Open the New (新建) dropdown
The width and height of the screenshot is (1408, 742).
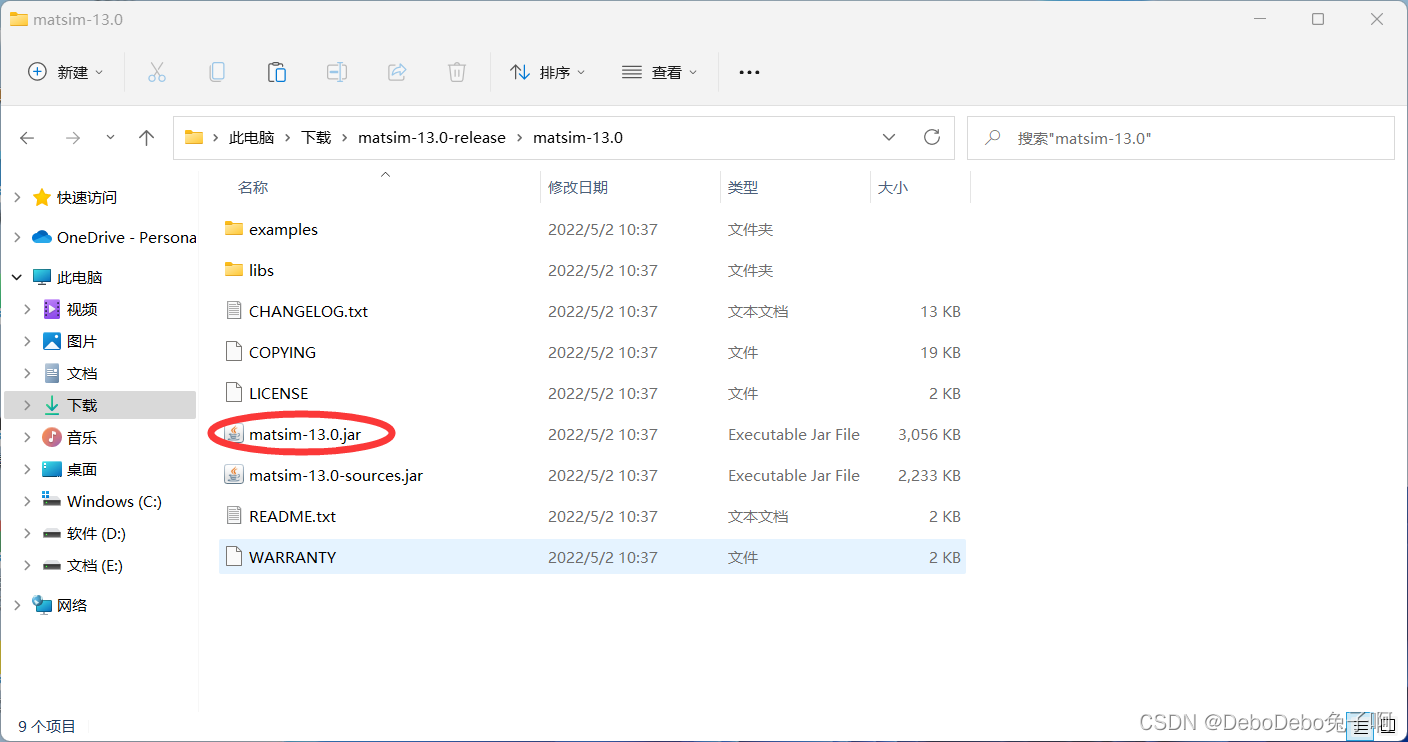pos(65,72)
